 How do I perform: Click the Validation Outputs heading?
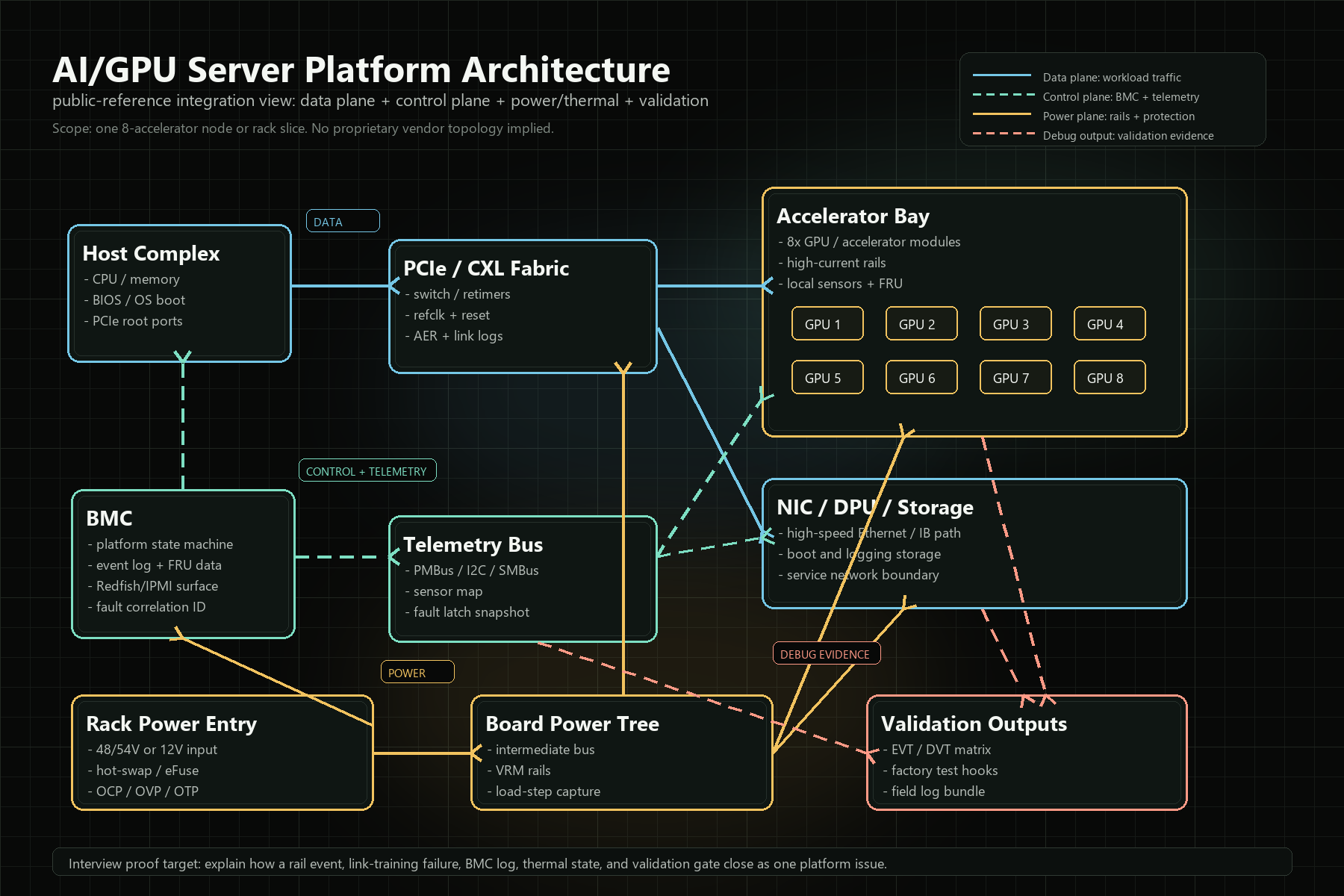(x=974, y=724)
